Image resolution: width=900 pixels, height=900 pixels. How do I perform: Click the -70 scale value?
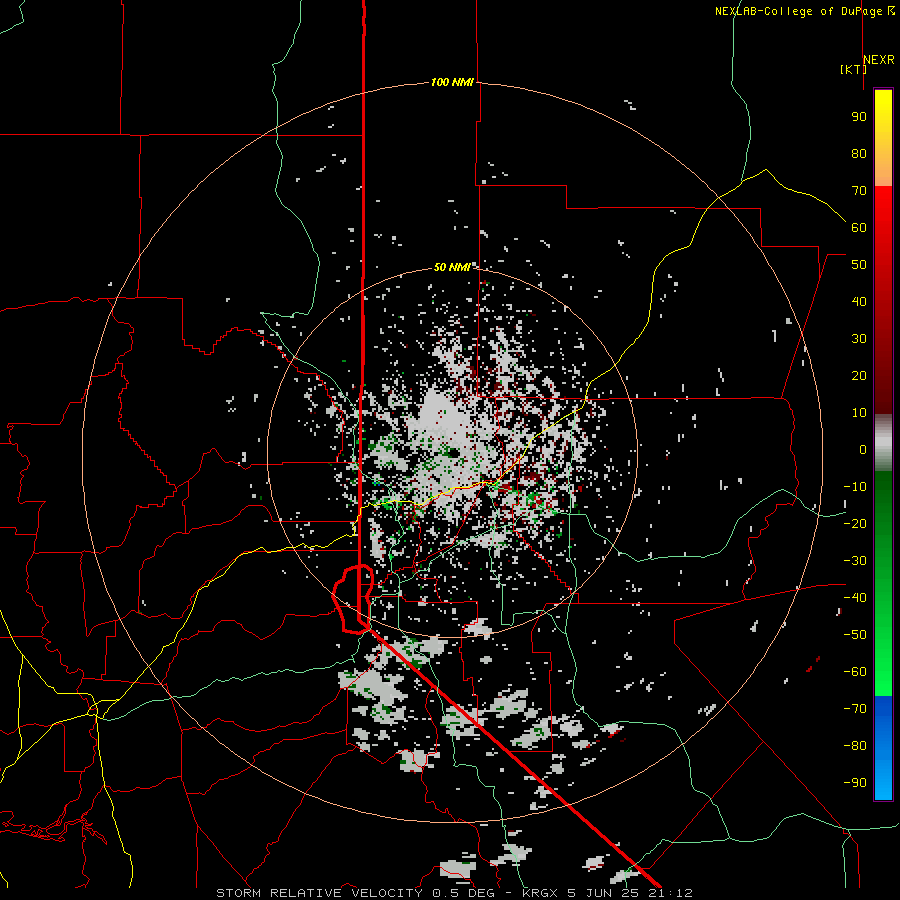pos(855,709)
